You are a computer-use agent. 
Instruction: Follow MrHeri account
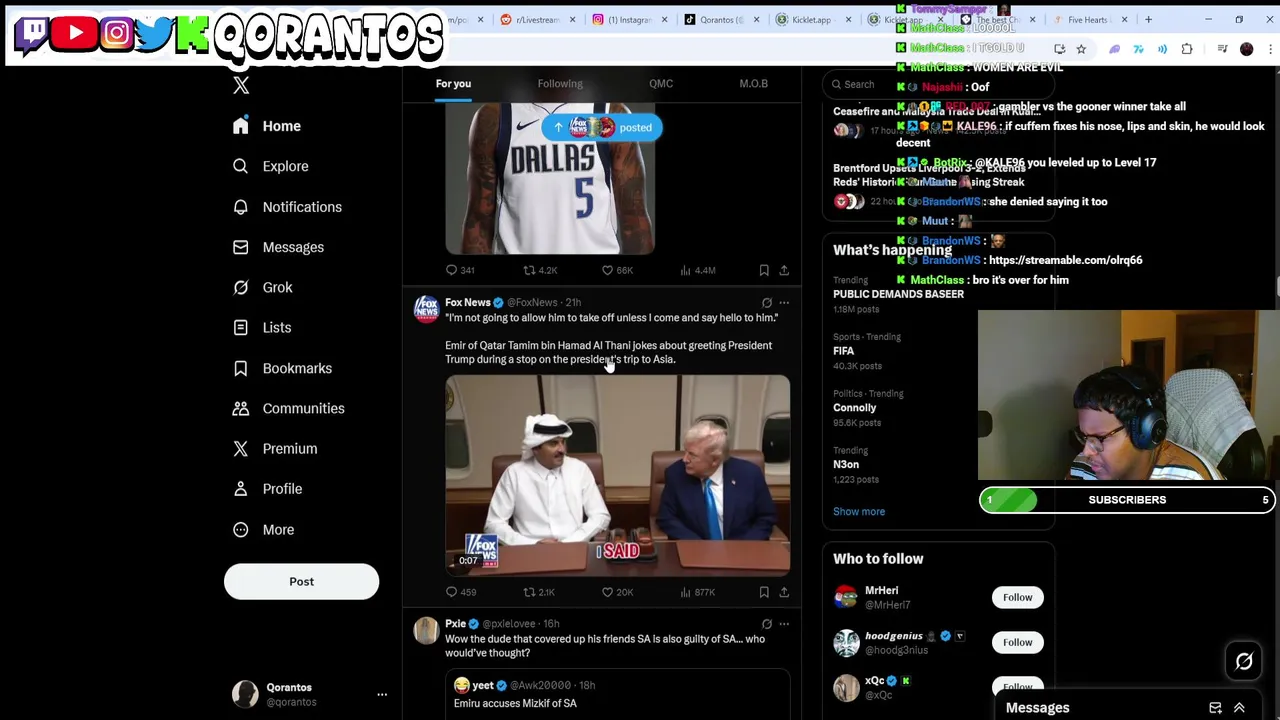click(x=1017, y=597)
